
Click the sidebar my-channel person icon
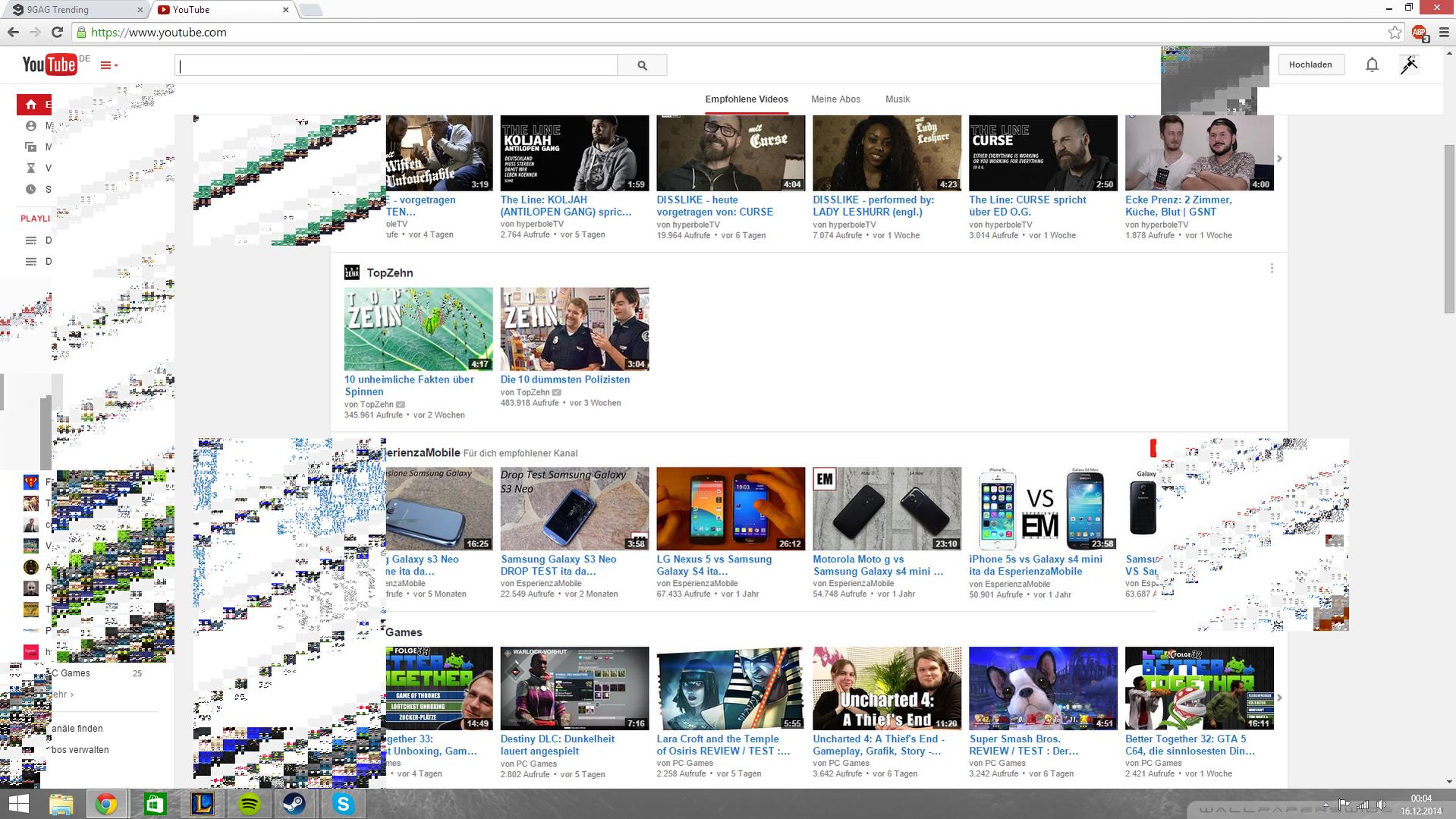(31, 126)
